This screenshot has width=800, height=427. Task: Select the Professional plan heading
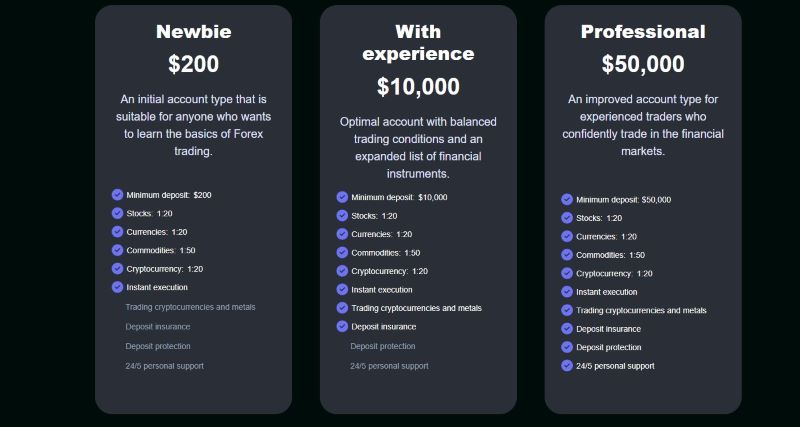(643, 32)
